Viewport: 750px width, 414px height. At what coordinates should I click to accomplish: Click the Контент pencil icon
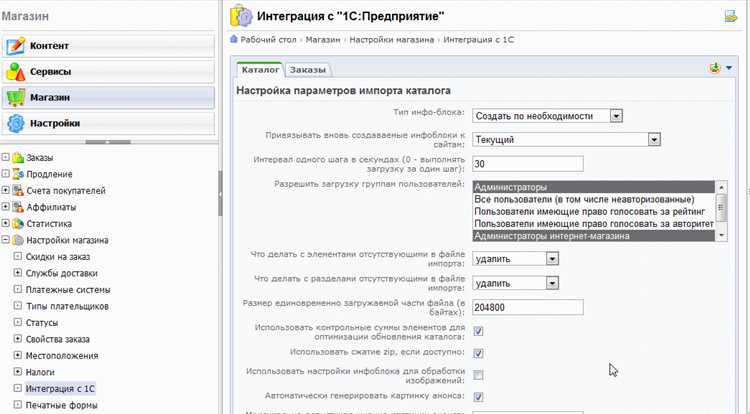16,46
